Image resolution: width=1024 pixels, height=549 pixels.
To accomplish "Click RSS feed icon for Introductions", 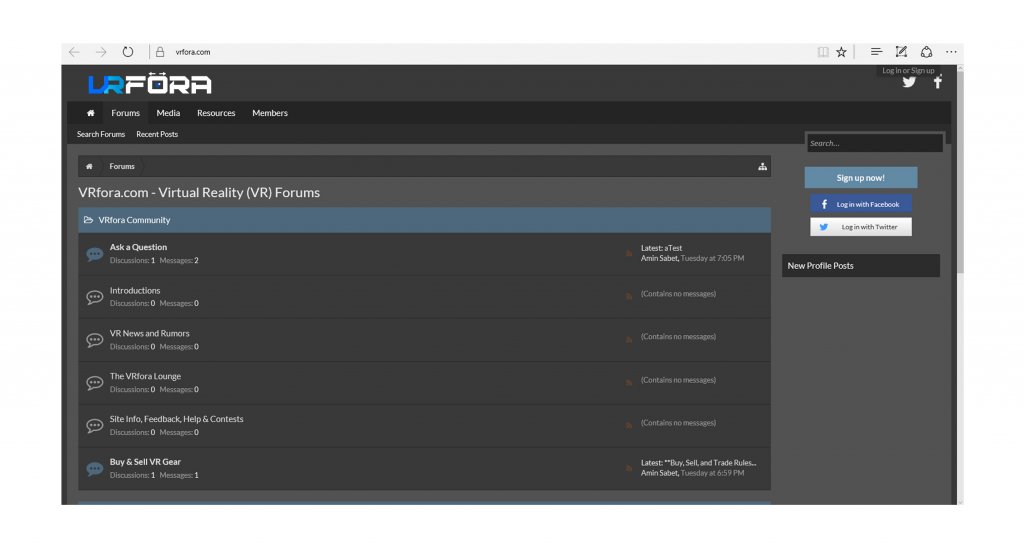I will 629,296.
